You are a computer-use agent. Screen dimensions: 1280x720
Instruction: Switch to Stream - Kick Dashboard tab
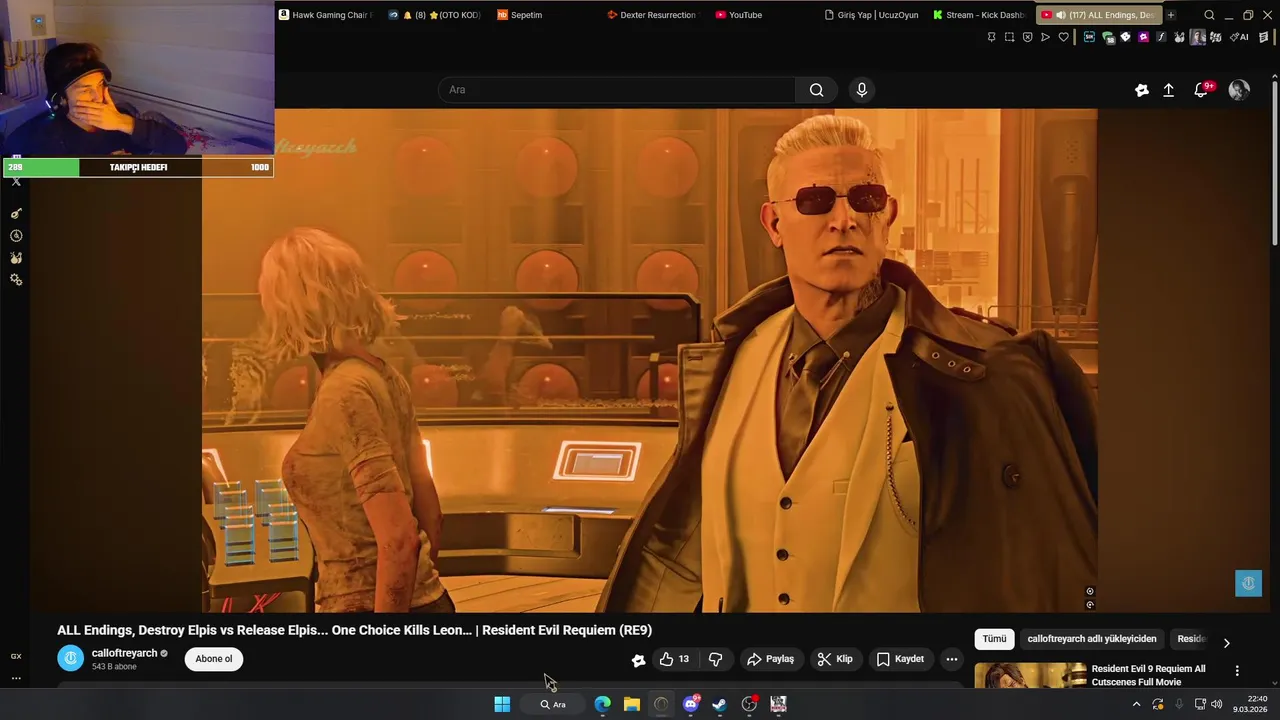coord(979,15)
